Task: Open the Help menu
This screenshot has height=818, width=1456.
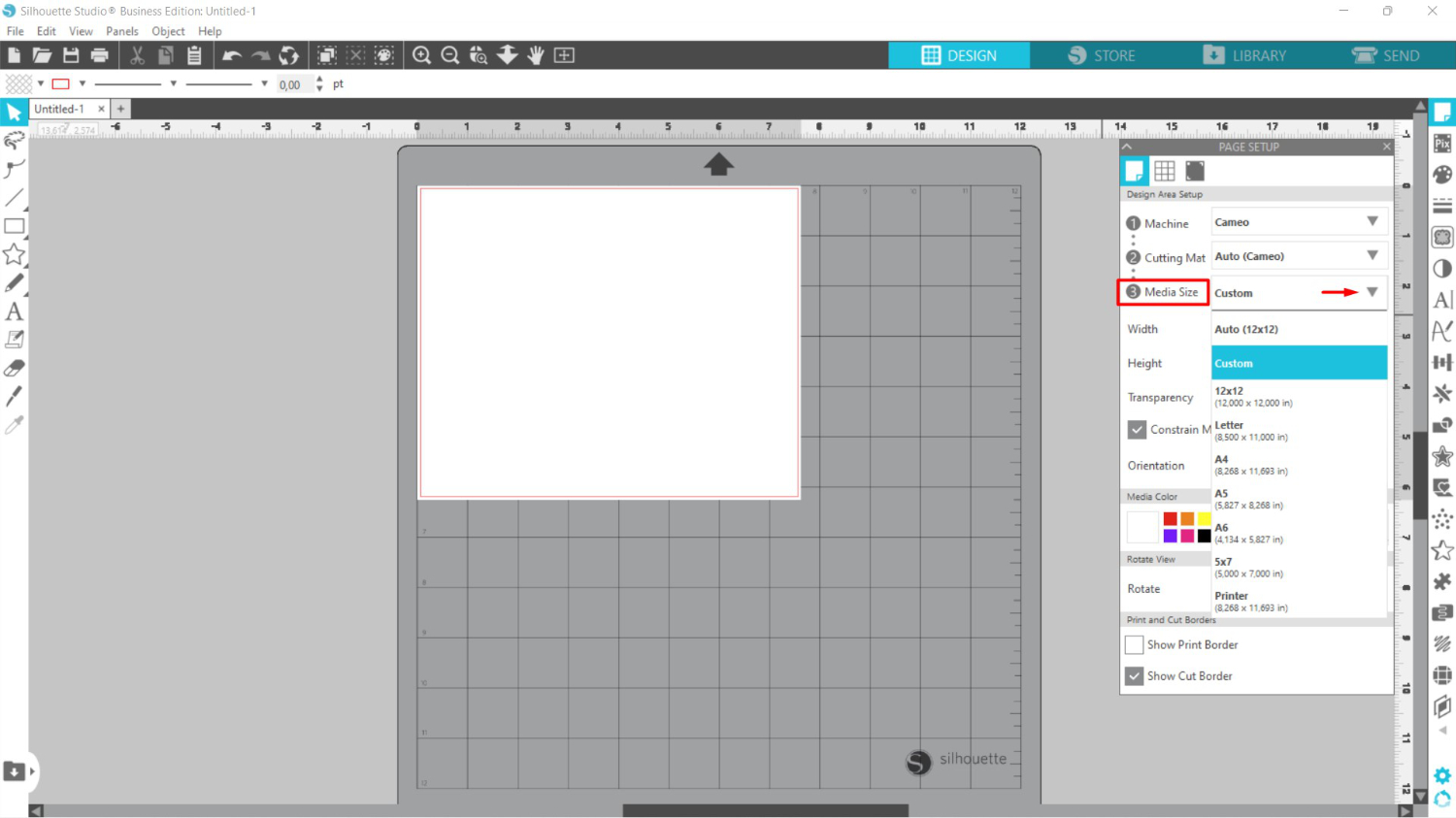Action: (210, 31)
